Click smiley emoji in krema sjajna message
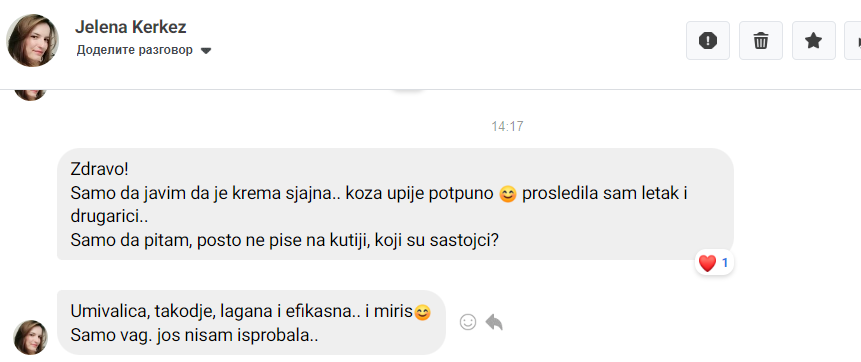 (508, 194)
